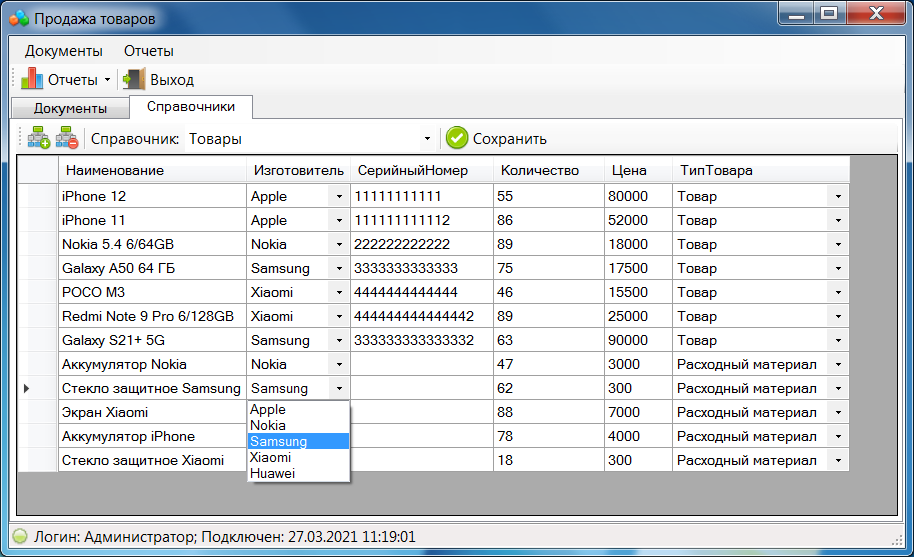
Task: Select the iPhone 12 name cell
Action: pyautogui.click(x=153, y=196)
